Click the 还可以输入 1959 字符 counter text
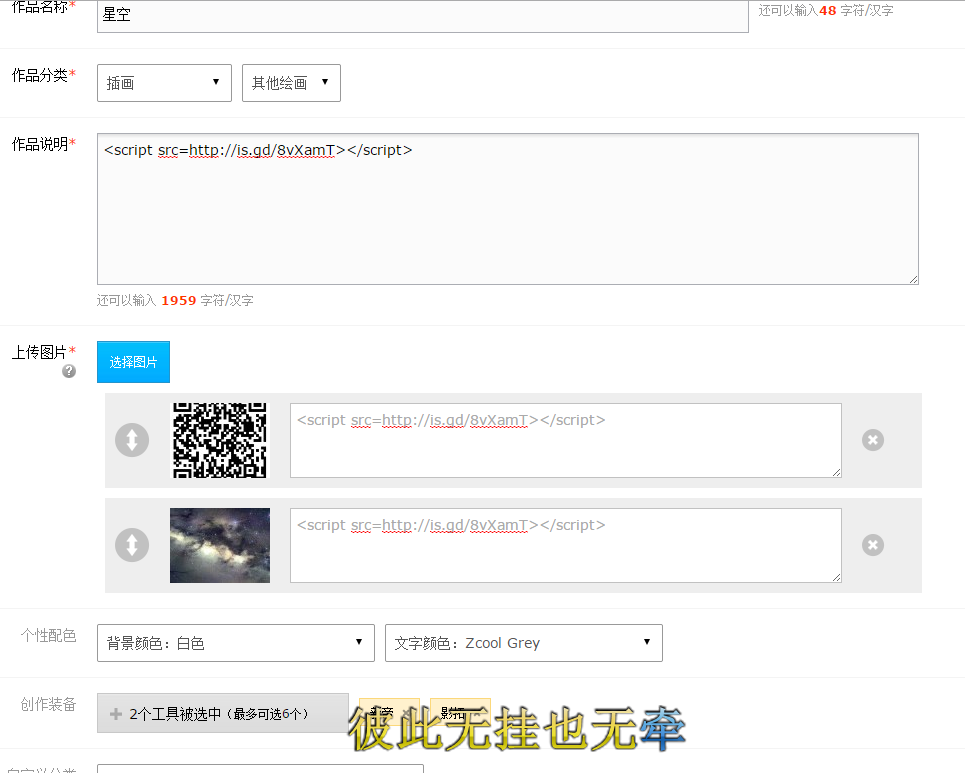The image size is (965, 773). click(x=175, y=300)
